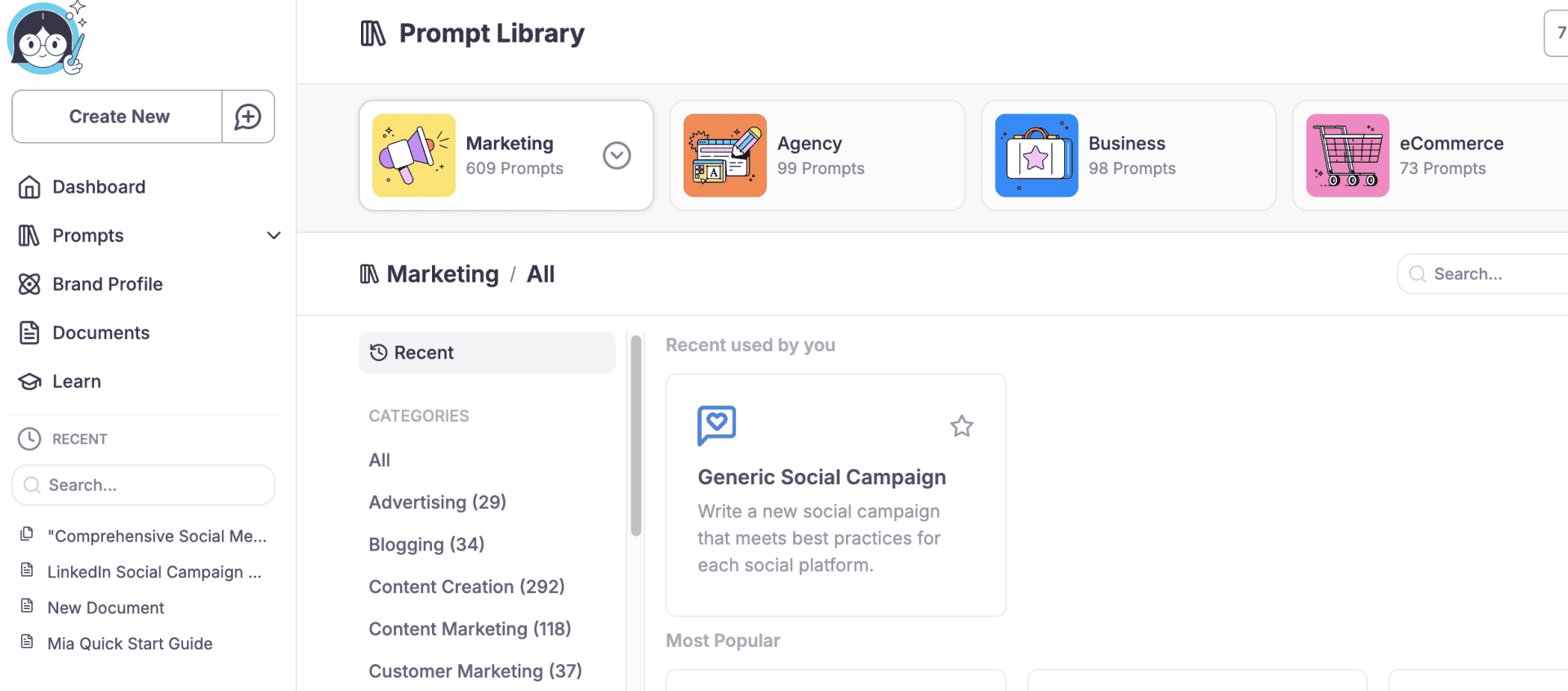Open LinkedIn Social Campaign recent document
The width and height of the screenshot is (1568, 691).
coord(154,573)
